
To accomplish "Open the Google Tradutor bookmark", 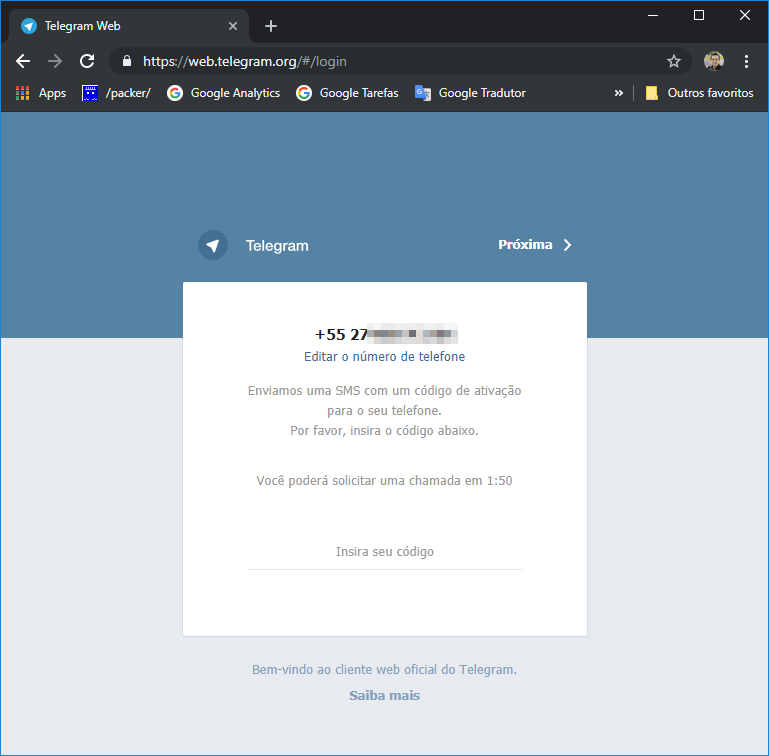I will [470, 93].
